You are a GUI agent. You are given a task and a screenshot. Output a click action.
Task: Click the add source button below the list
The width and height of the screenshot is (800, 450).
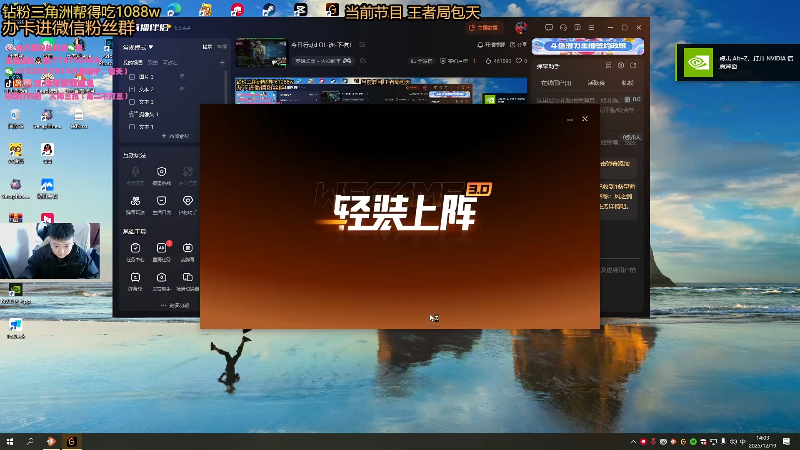click(175, 136)
